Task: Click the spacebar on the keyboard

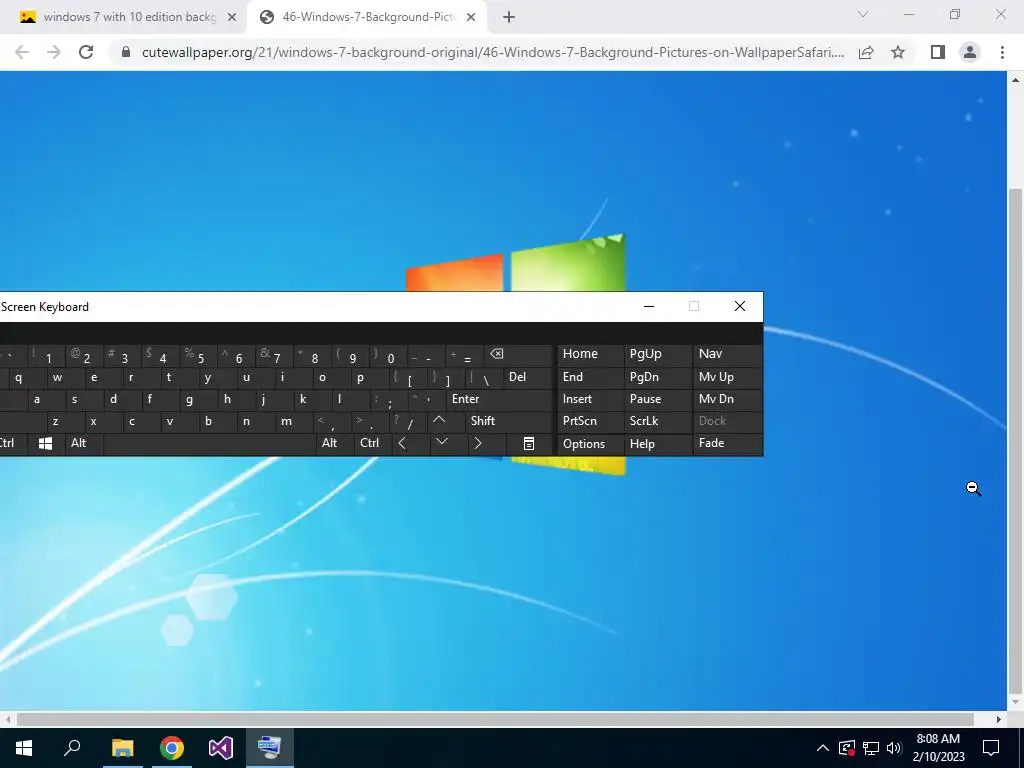Action: pos(209,443)
